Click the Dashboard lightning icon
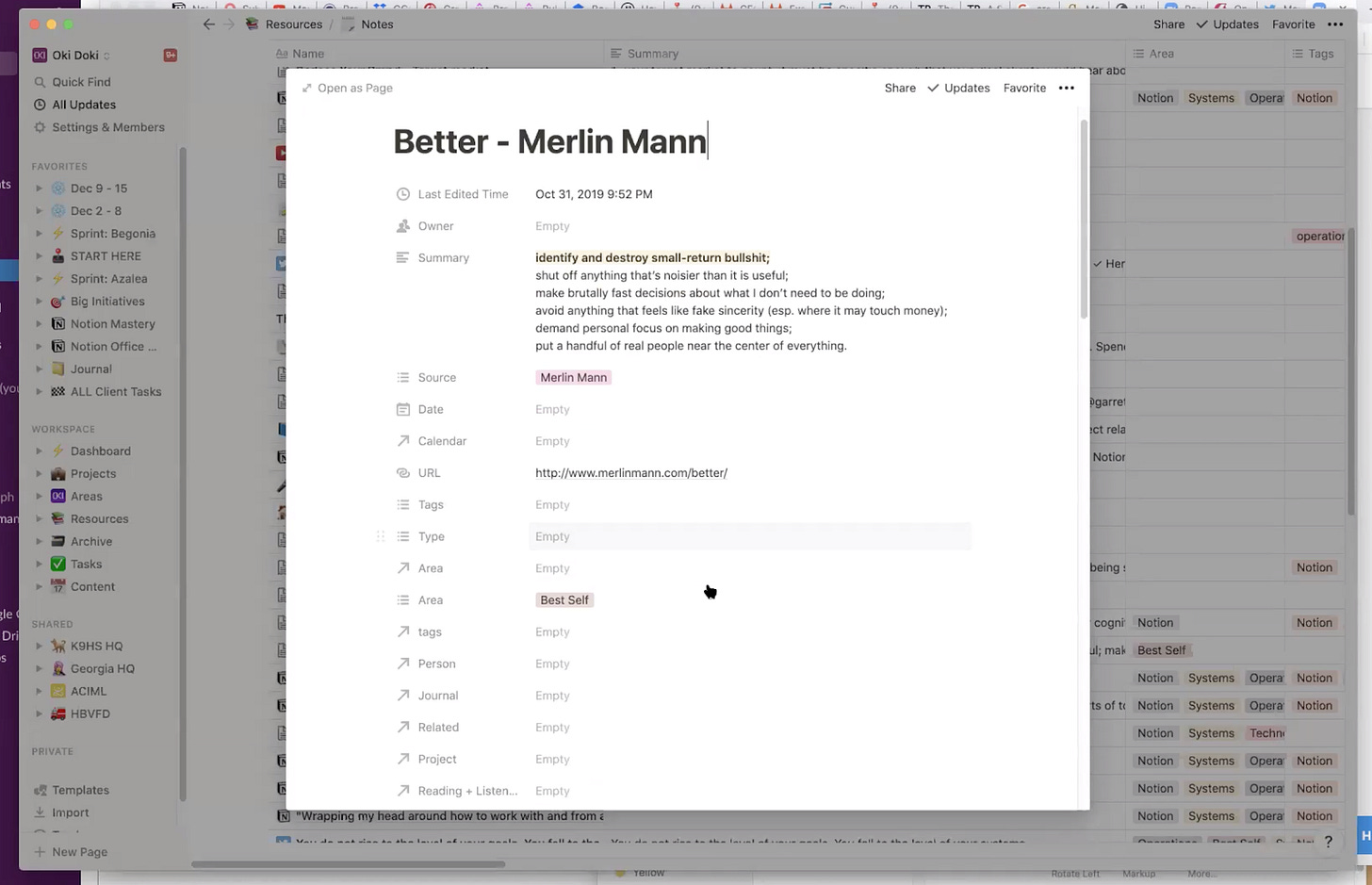The width and height of the screenshot is (1372, 885). pos(58,451)
